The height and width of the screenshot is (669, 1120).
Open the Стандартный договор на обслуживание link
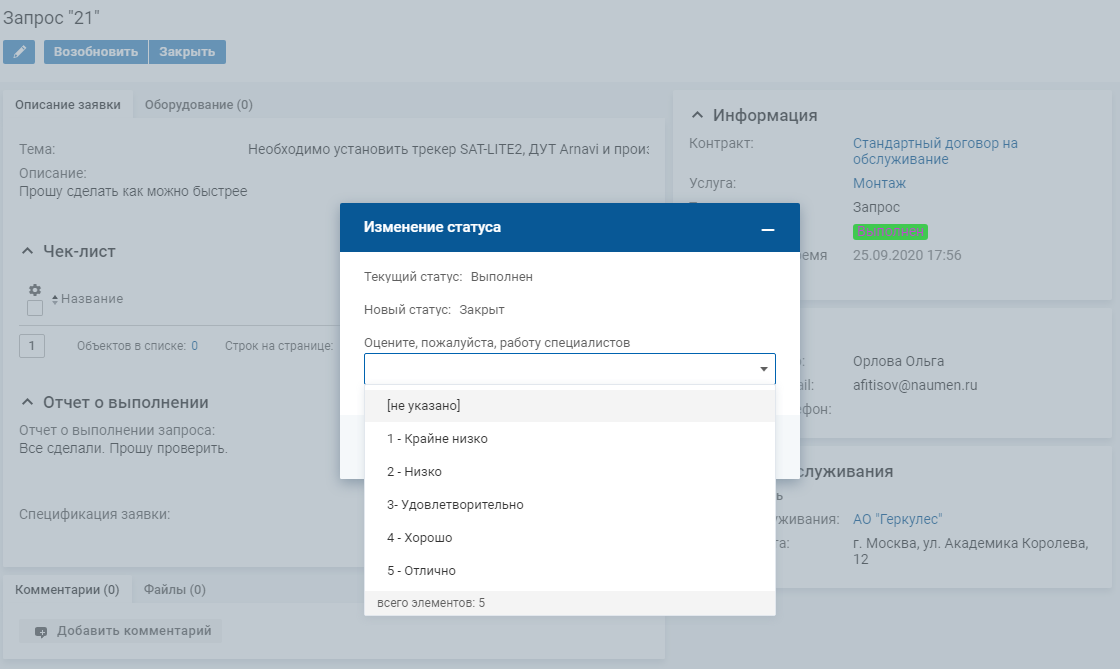935,151
